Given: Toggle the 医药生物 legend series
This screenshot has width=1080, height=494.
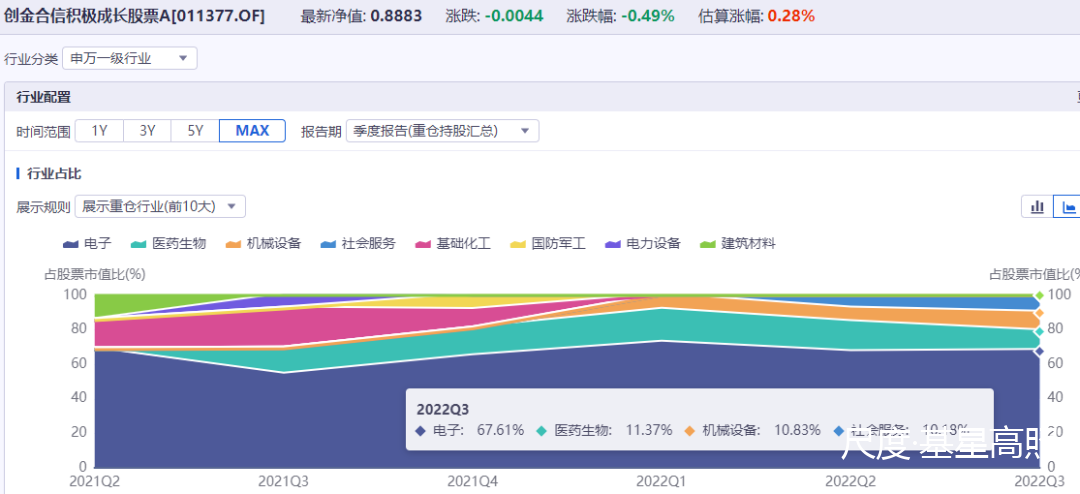Looking at the screenshot, I should [169, 243].
